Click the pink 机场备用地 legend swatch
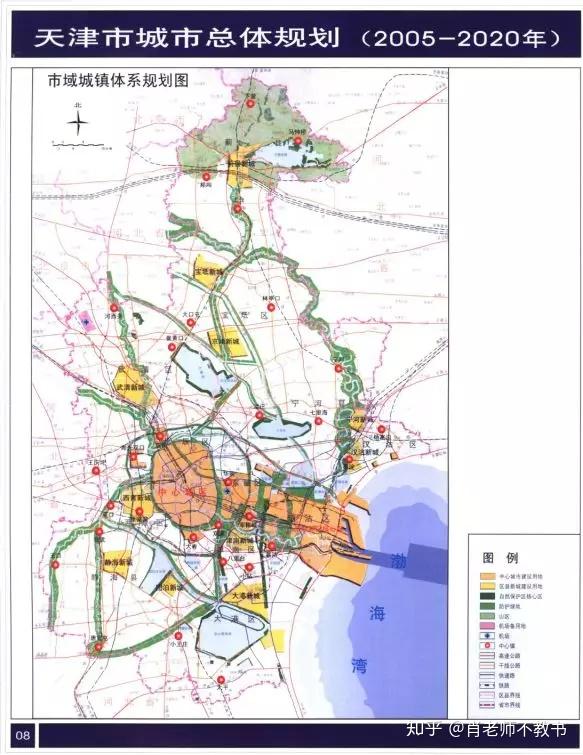 [x=488, y=626]
